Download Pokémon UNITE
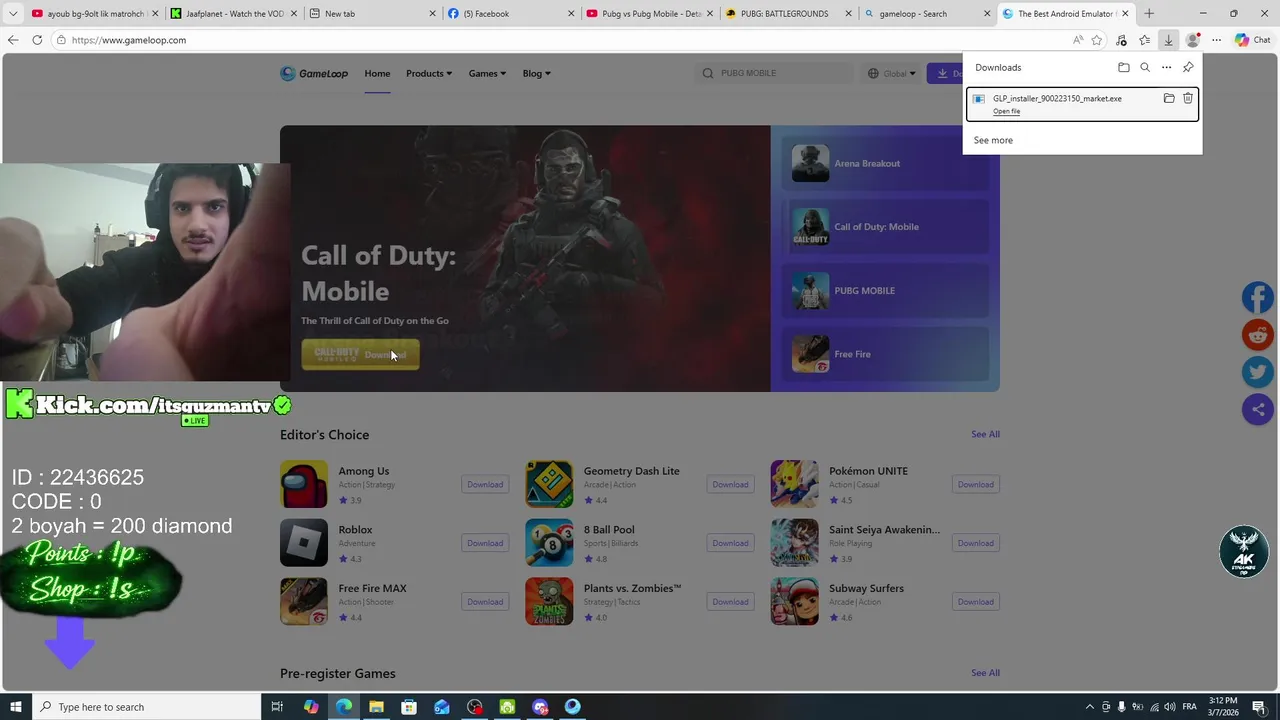Viewport: 1280px width, 720px height. click(975, 485)
